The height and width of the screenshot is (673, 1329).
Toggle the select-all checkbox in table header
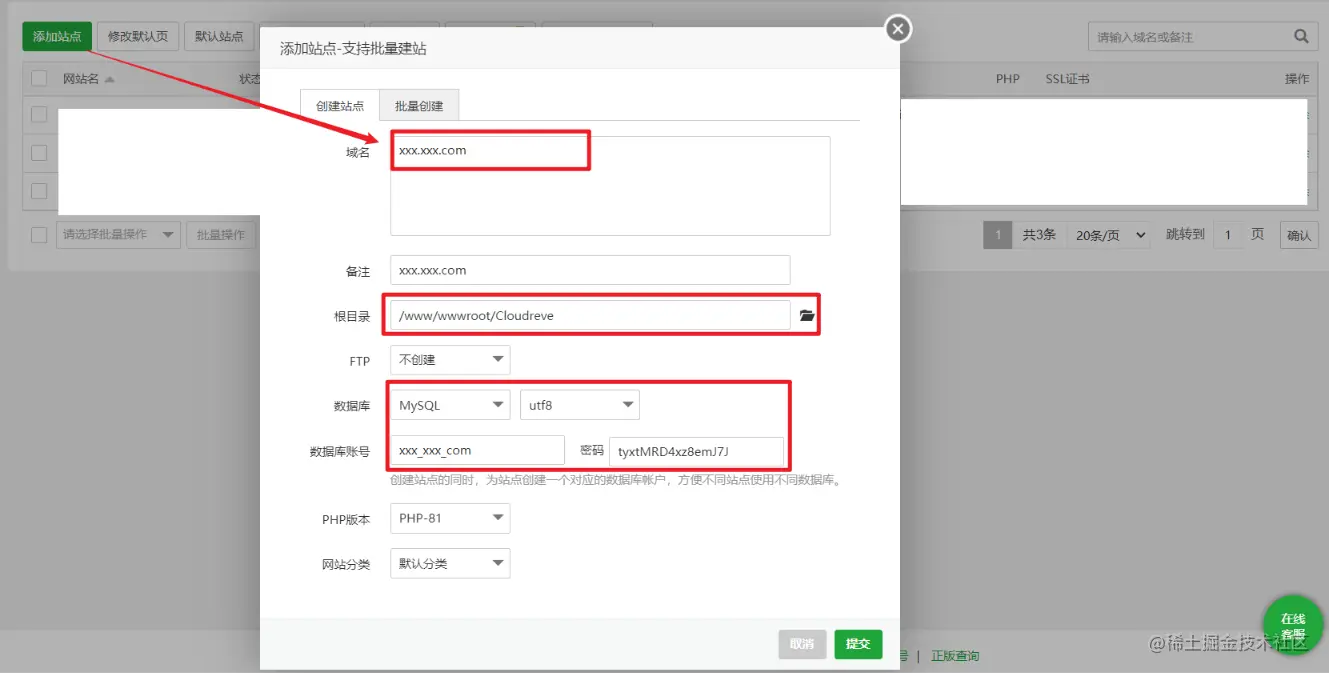pyautogui.click(x=39, y=78)
